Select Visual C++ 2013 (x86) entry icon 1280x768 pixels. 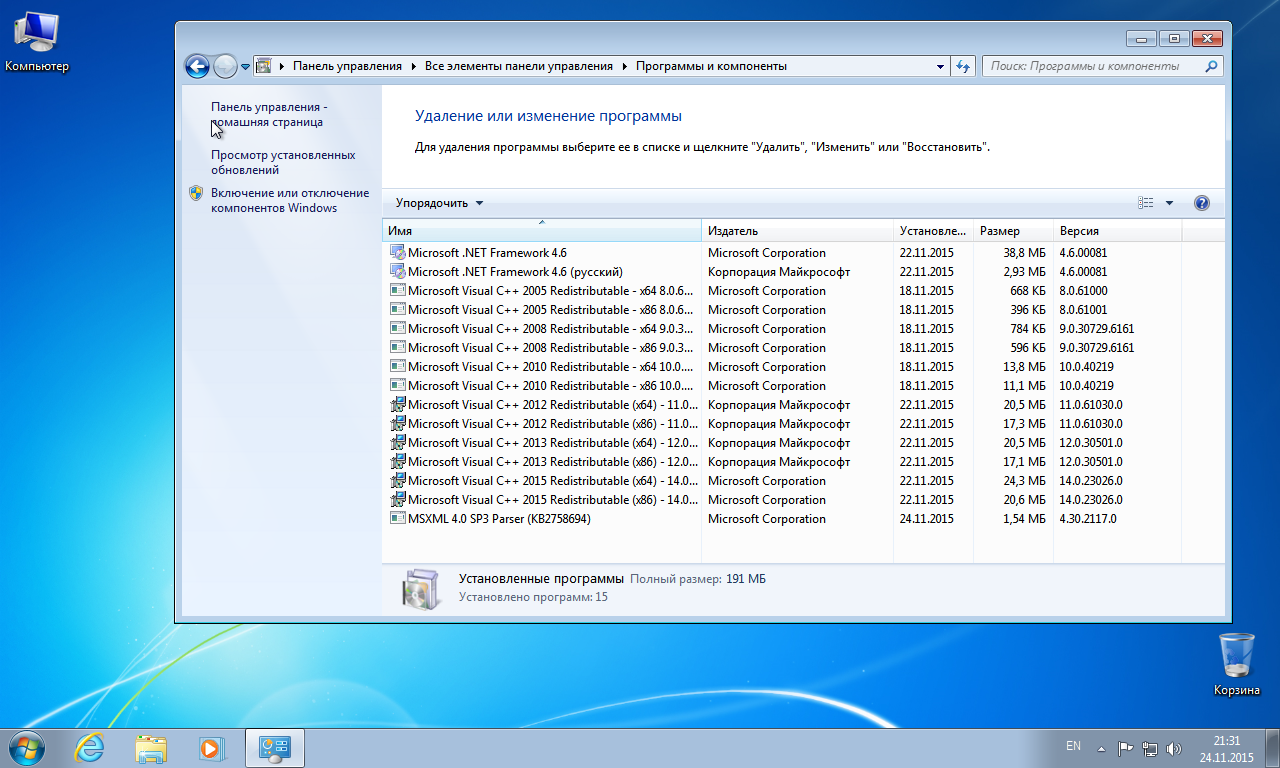click(397, 462)
